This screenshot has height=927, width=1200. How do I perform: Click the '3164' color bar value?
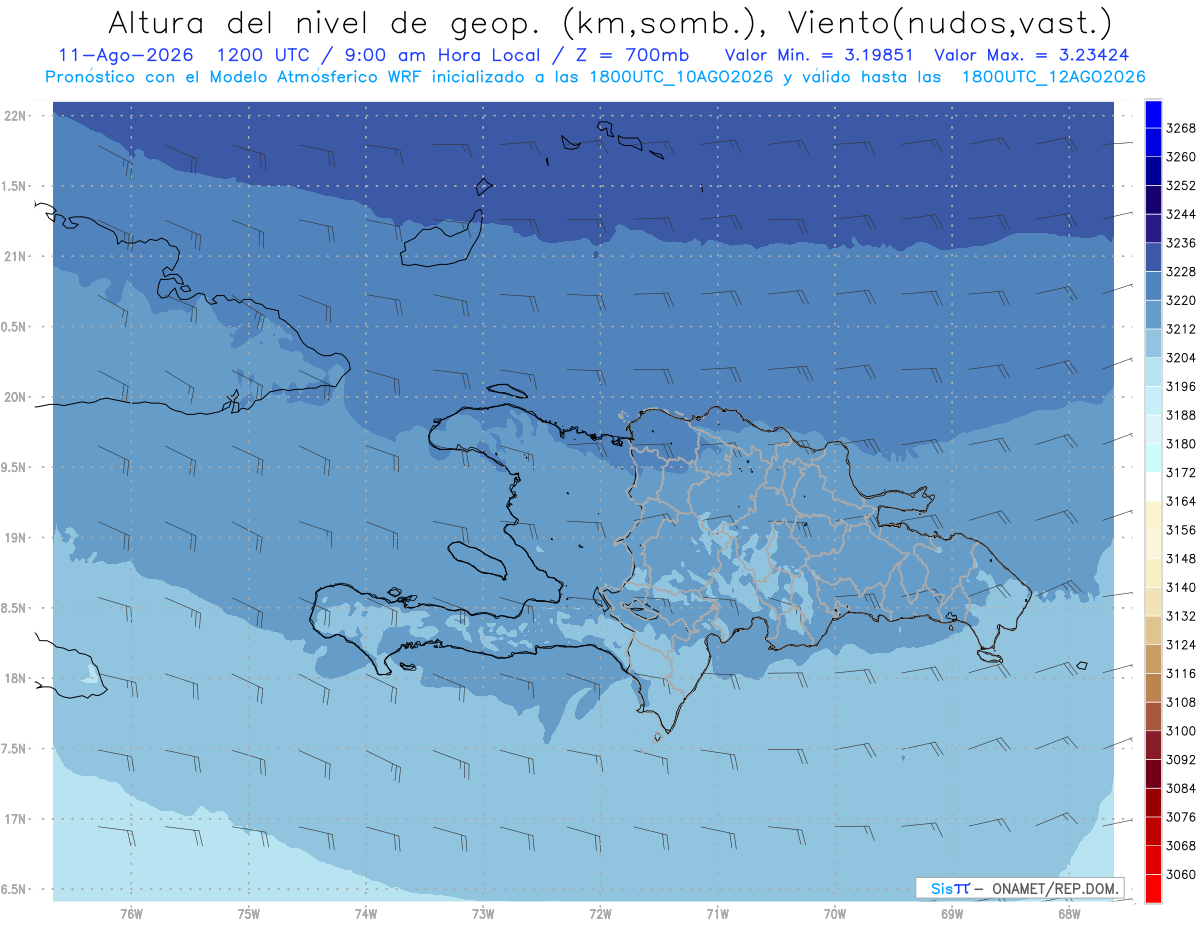pyautogui.click(x=1181, y=501)
